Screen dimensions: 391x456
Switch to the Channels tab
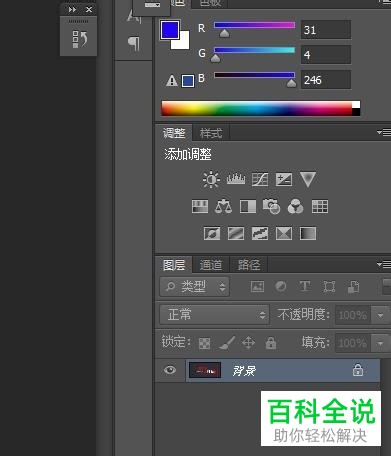[x=211, y=265]
